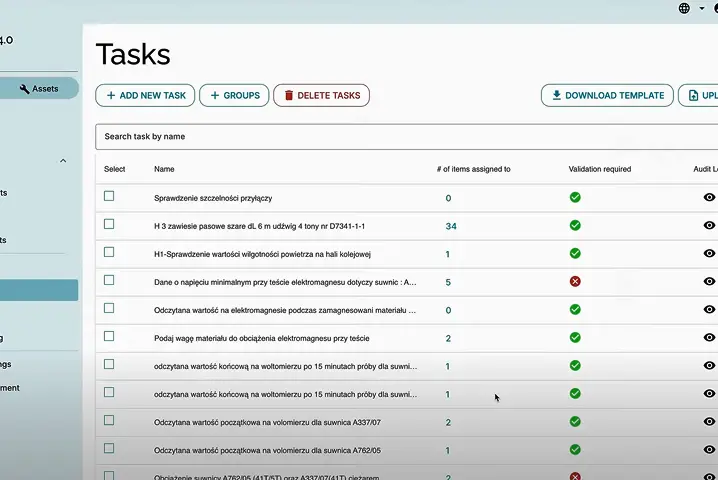Click eye icon for H1-Sprawdzenie wartości row

point(709,254)
